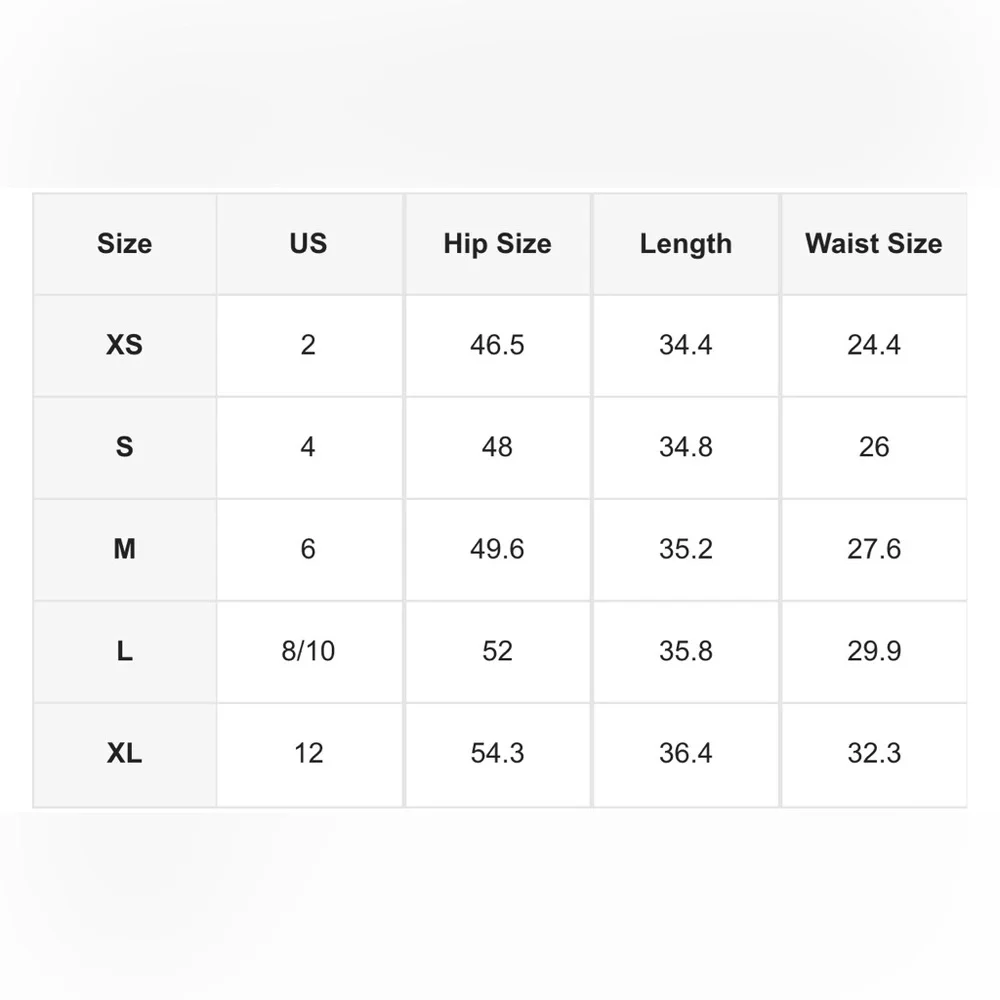Select the XL size row label
Screen dimensions: 1000x1000
pos(125,753)
